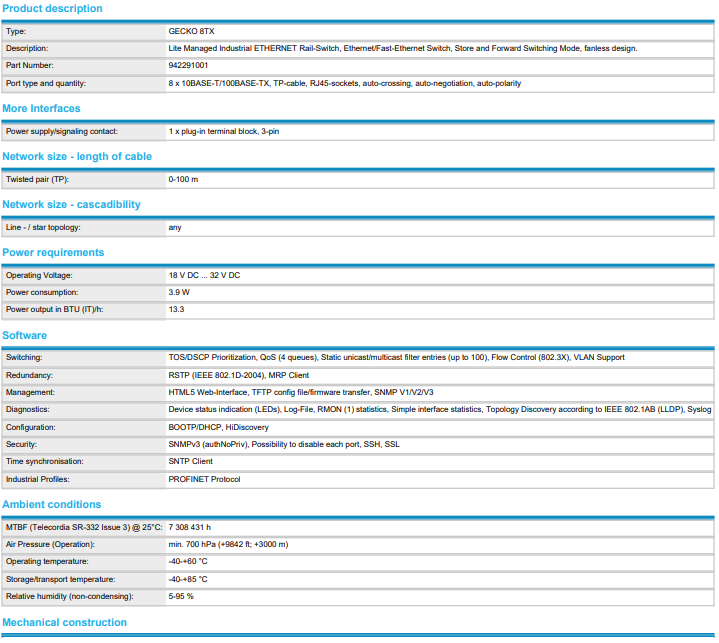Select the '-40-+85 °C' storage temperature value
The image size is (719, 643).
(x=188, y=580)
